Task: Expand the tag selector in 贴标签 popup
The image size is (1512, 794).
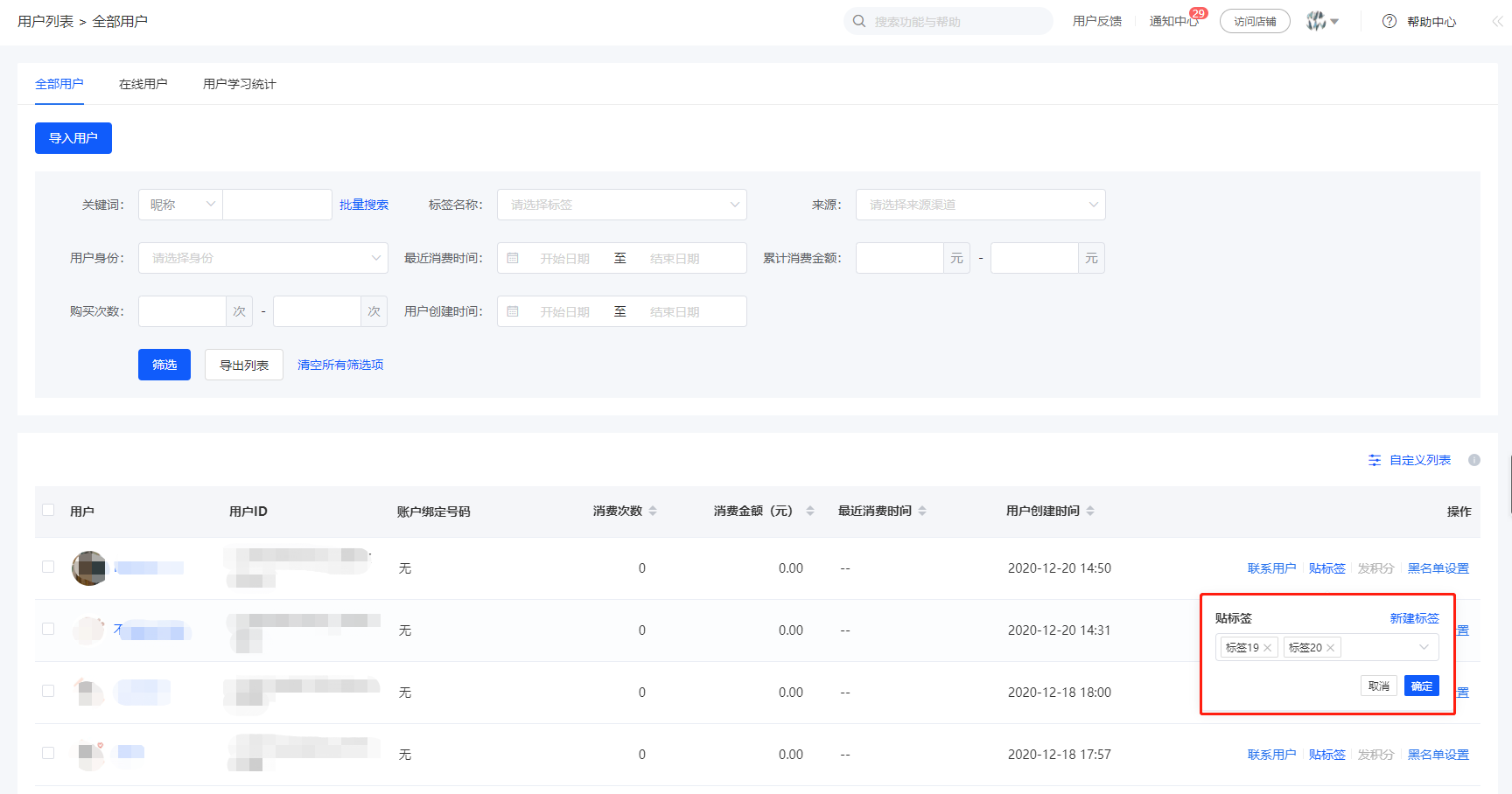Action: [1327, 647]
